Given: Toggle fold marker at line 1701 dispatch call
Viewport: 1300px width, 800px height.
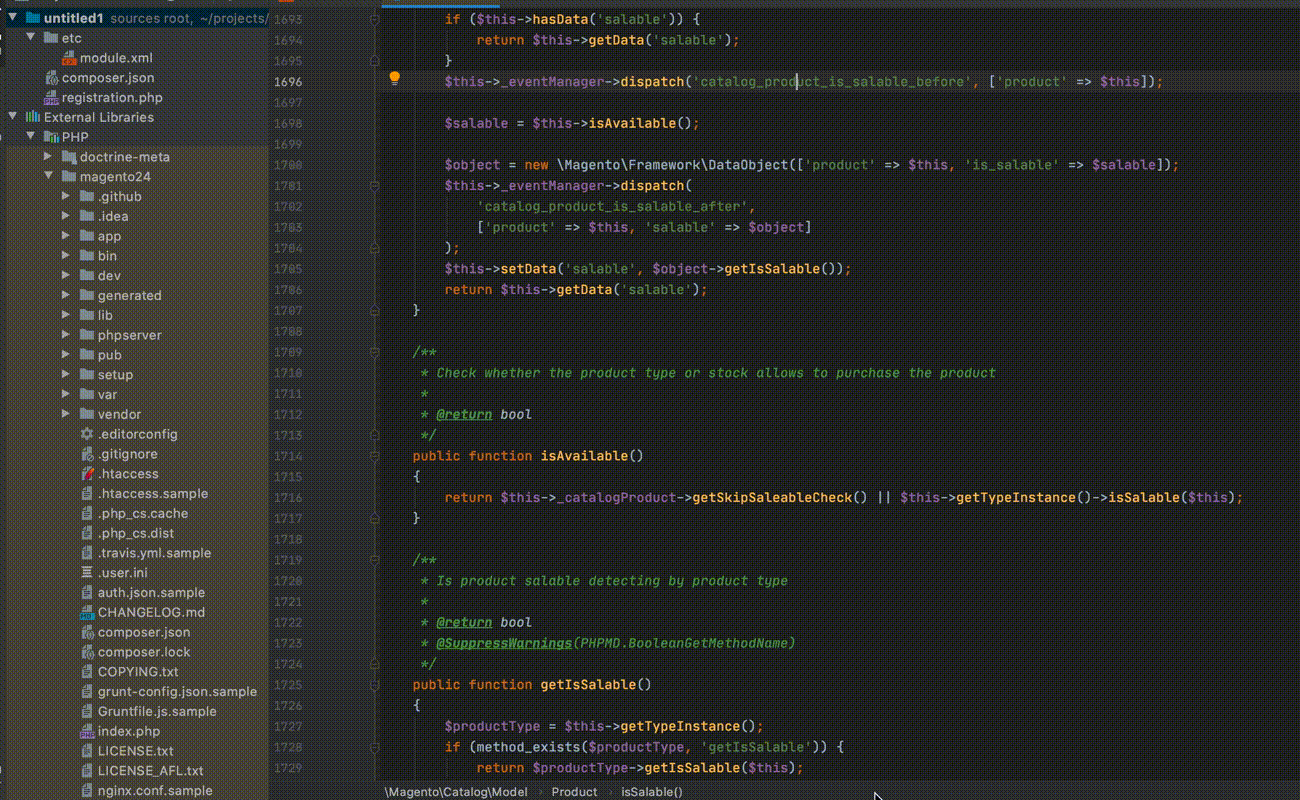Looking at the screenshot, I should click(374, 186).
